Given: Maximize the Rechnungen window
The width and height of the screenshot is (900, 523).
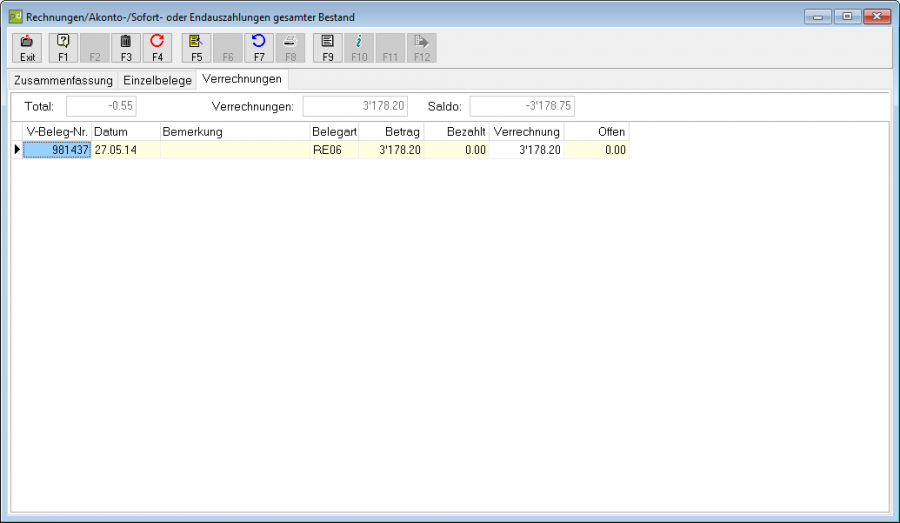Looking at the screenshot, I should click(847, 17).
